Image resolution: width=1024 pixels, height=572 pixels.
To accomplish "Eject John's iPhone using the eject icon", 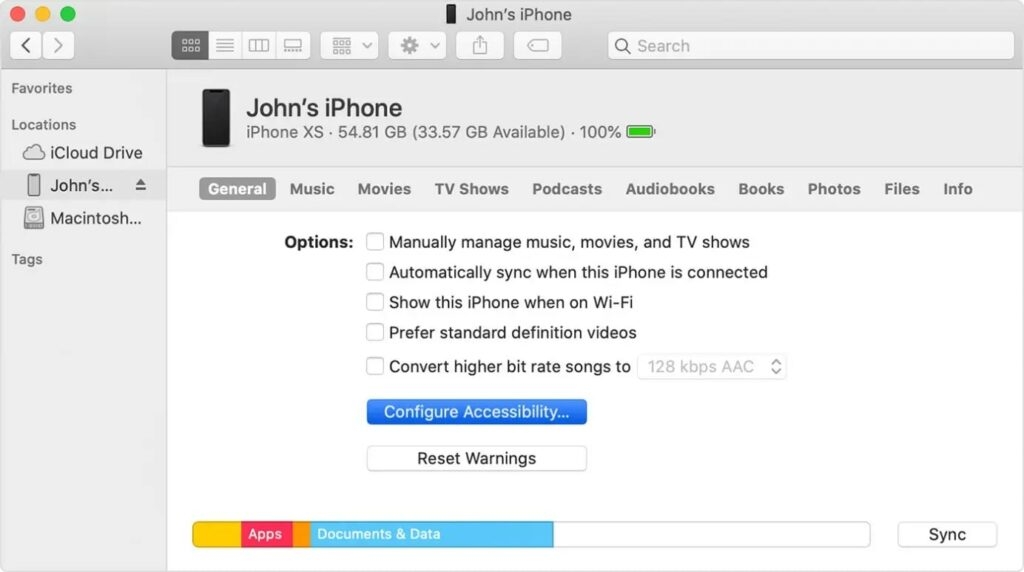I will pos(140,185).
